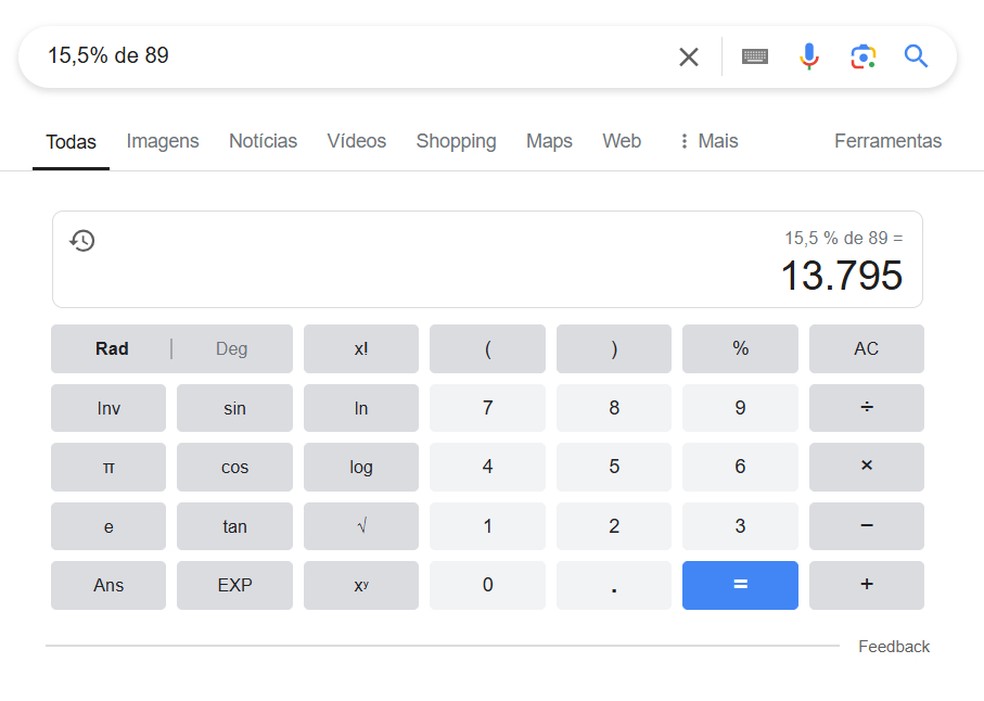
Task: Clear the search box with the X icon
Action: pos(688,57)
